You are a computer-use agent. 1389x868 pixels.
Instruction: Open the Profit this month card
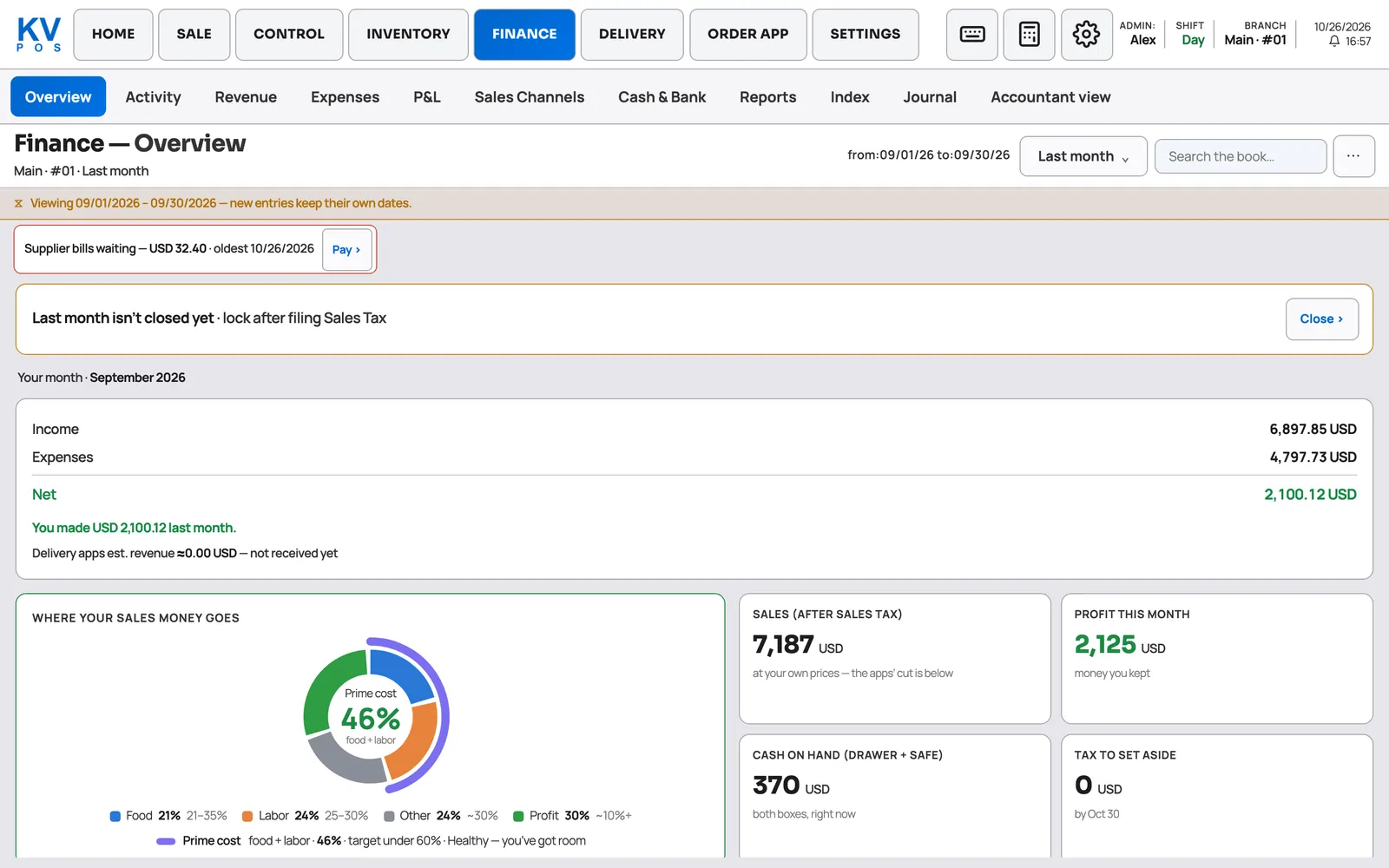pyautogui.click(x=1216, y=658)
